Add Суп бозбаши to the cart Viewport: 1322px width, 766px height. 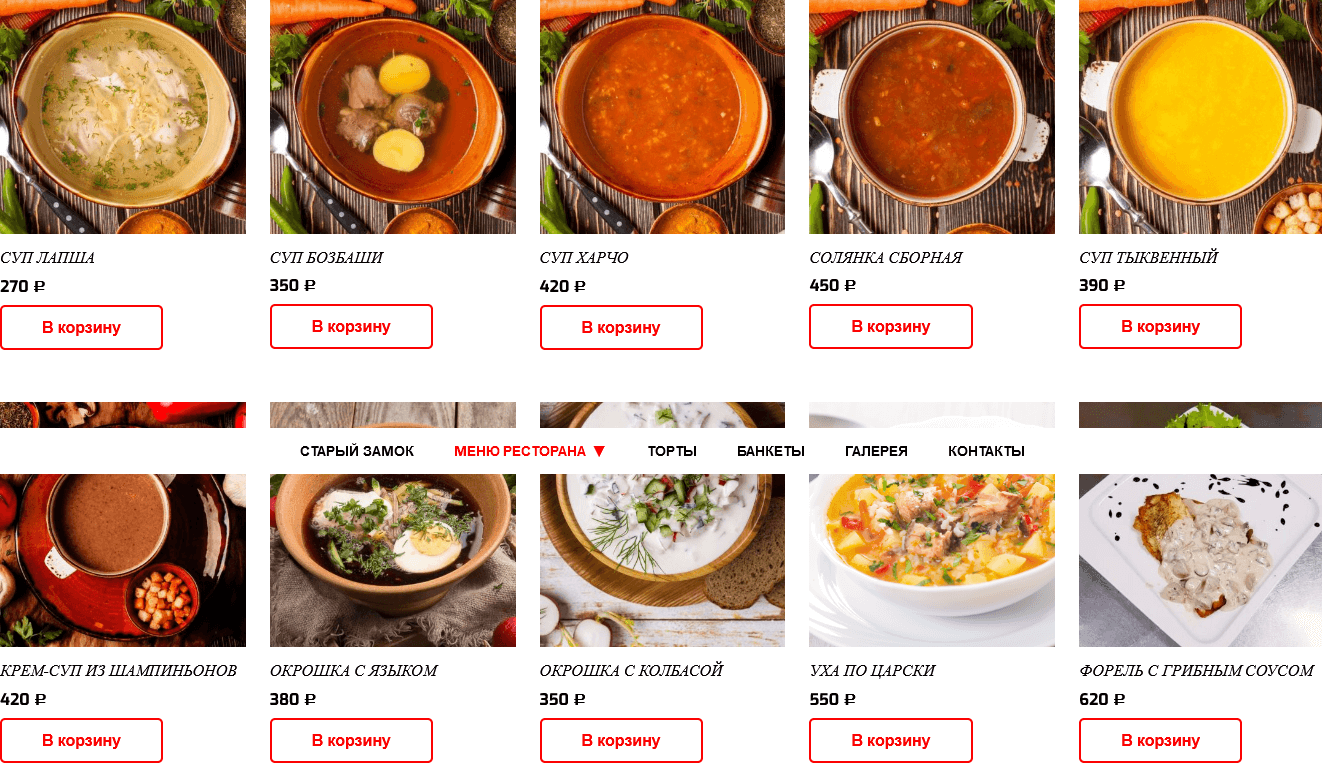click(x=351, y=326)
